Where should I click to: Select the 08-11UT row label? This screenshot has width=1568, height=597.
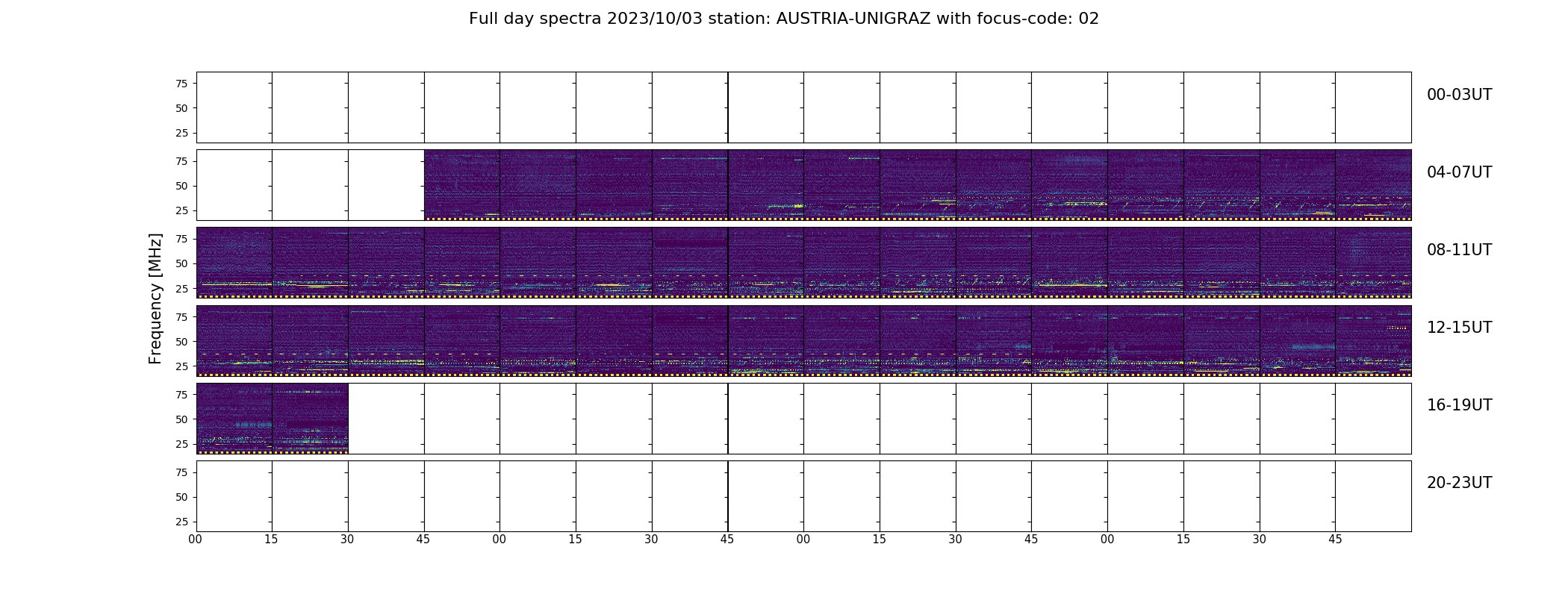point(1459,250)
